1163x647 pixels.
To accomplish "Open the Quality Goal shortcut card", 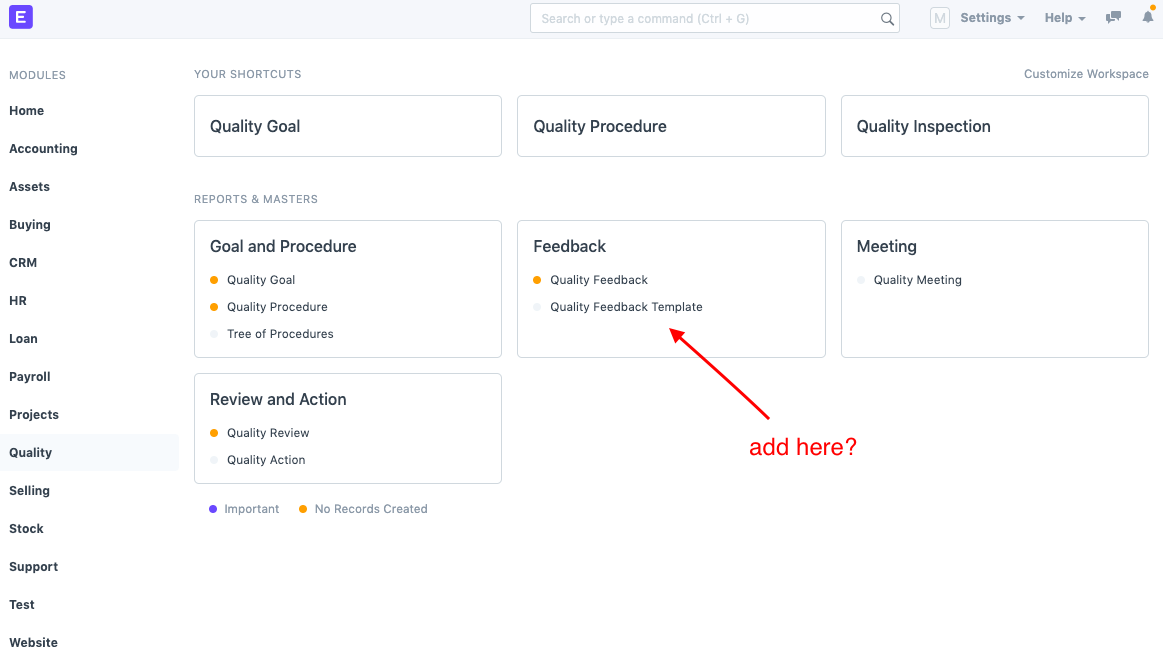I will [x=347, y=126].
